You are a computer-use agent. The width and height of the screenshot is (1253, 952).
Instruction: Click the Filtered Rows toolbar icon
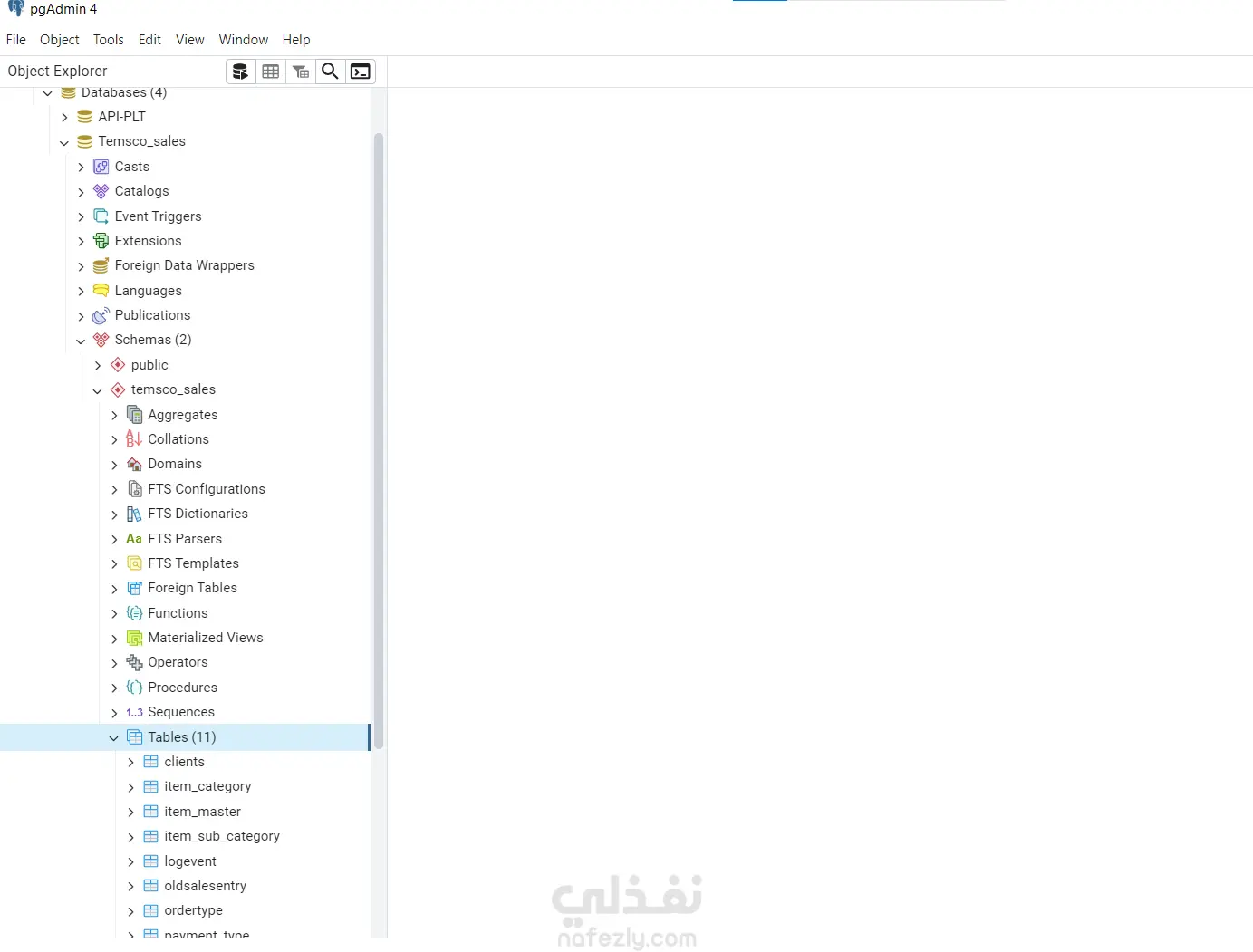(301, 72)
